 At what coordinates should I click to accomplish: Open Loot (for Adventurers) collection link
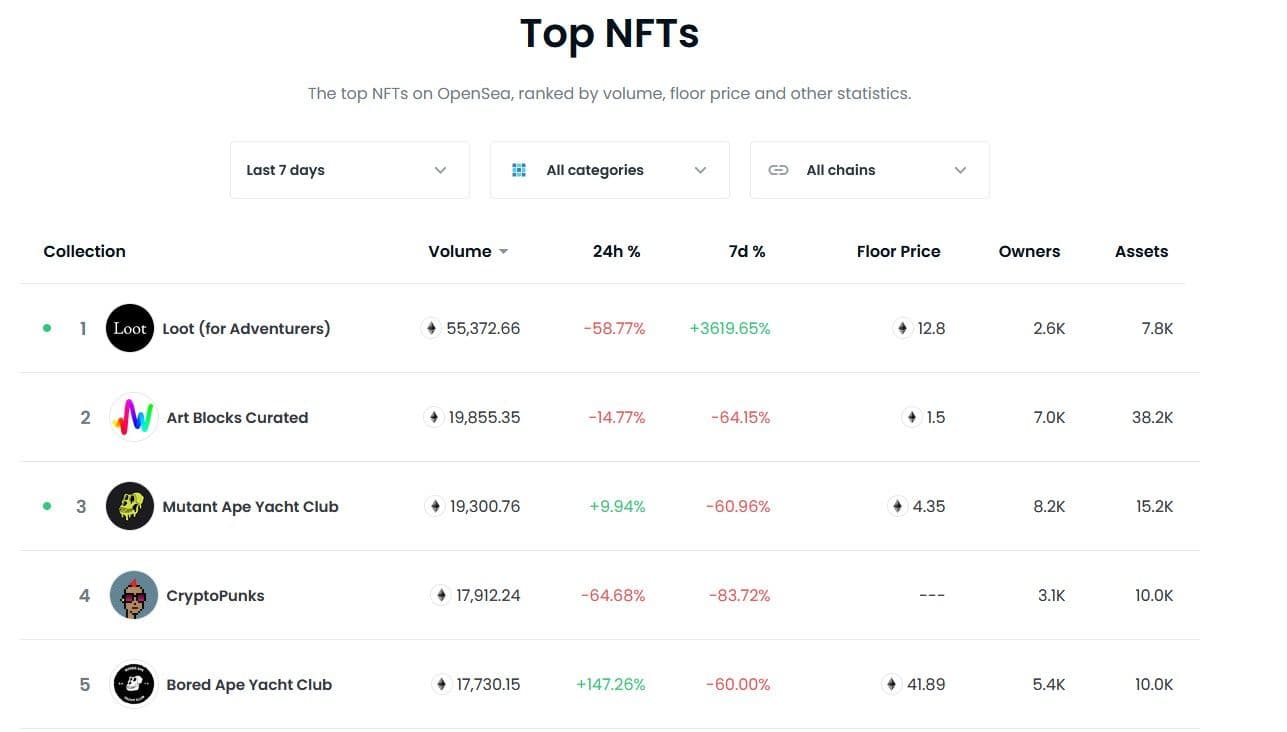[246, 328]
